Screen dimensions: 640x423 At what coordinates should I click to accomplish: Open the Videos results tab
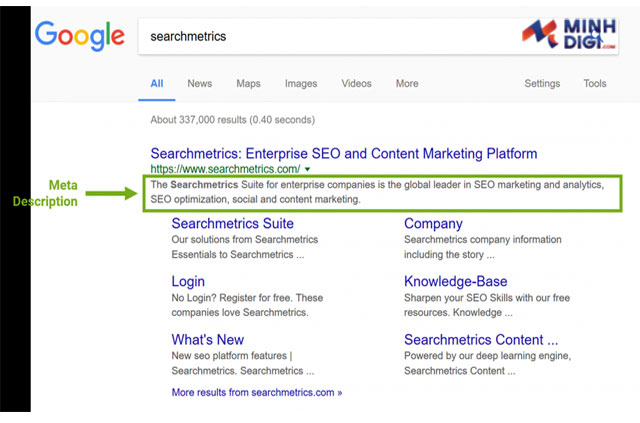(356, 84)
